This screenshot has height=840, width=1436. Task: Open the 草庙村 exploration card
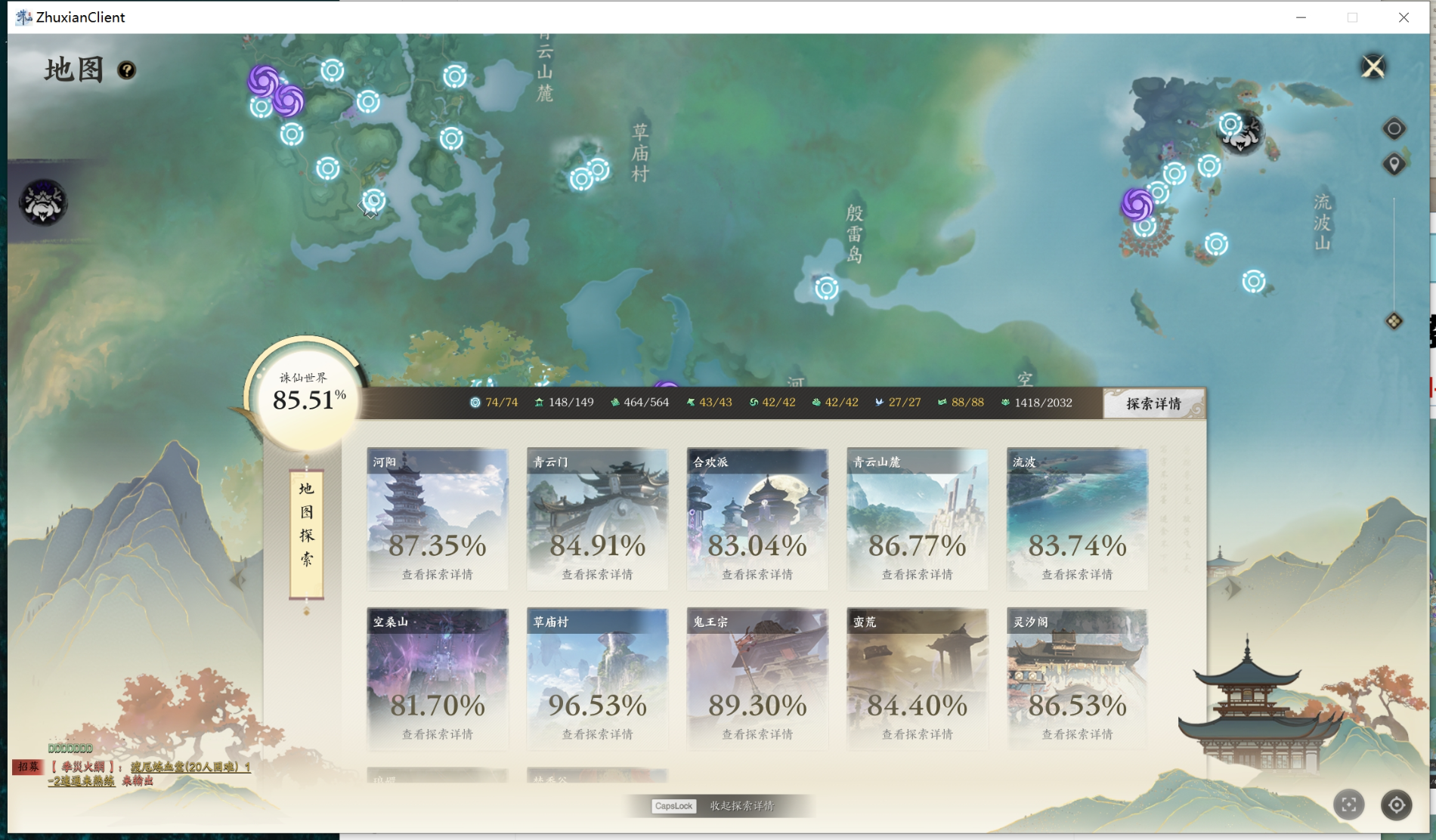pyautogui.click(x=598, y=679)
